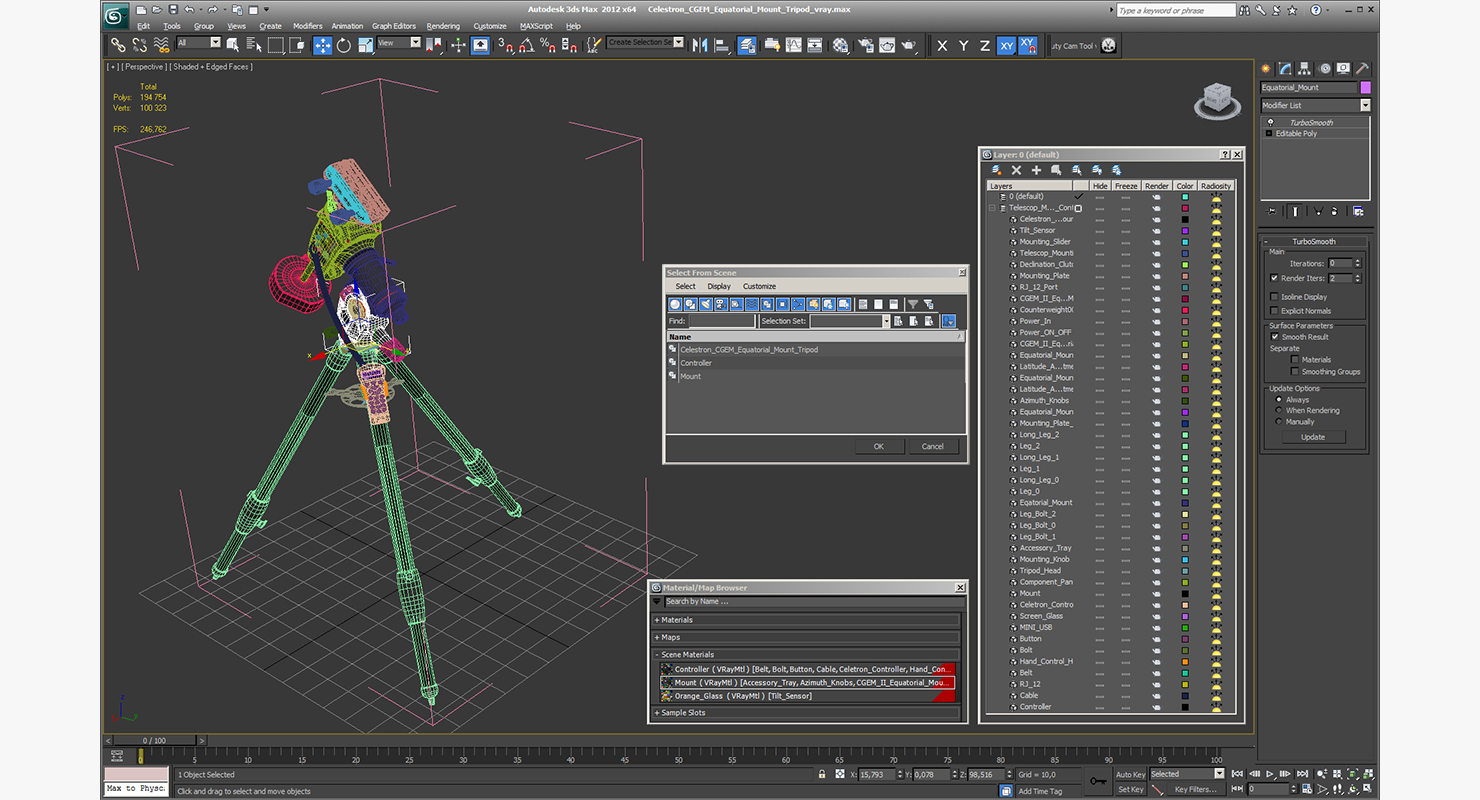Image resolution: width=1480 pixels, height=800 pixels.
Task: Open the Utilities hammer panel tab
Action: [x=1361, y=69]
